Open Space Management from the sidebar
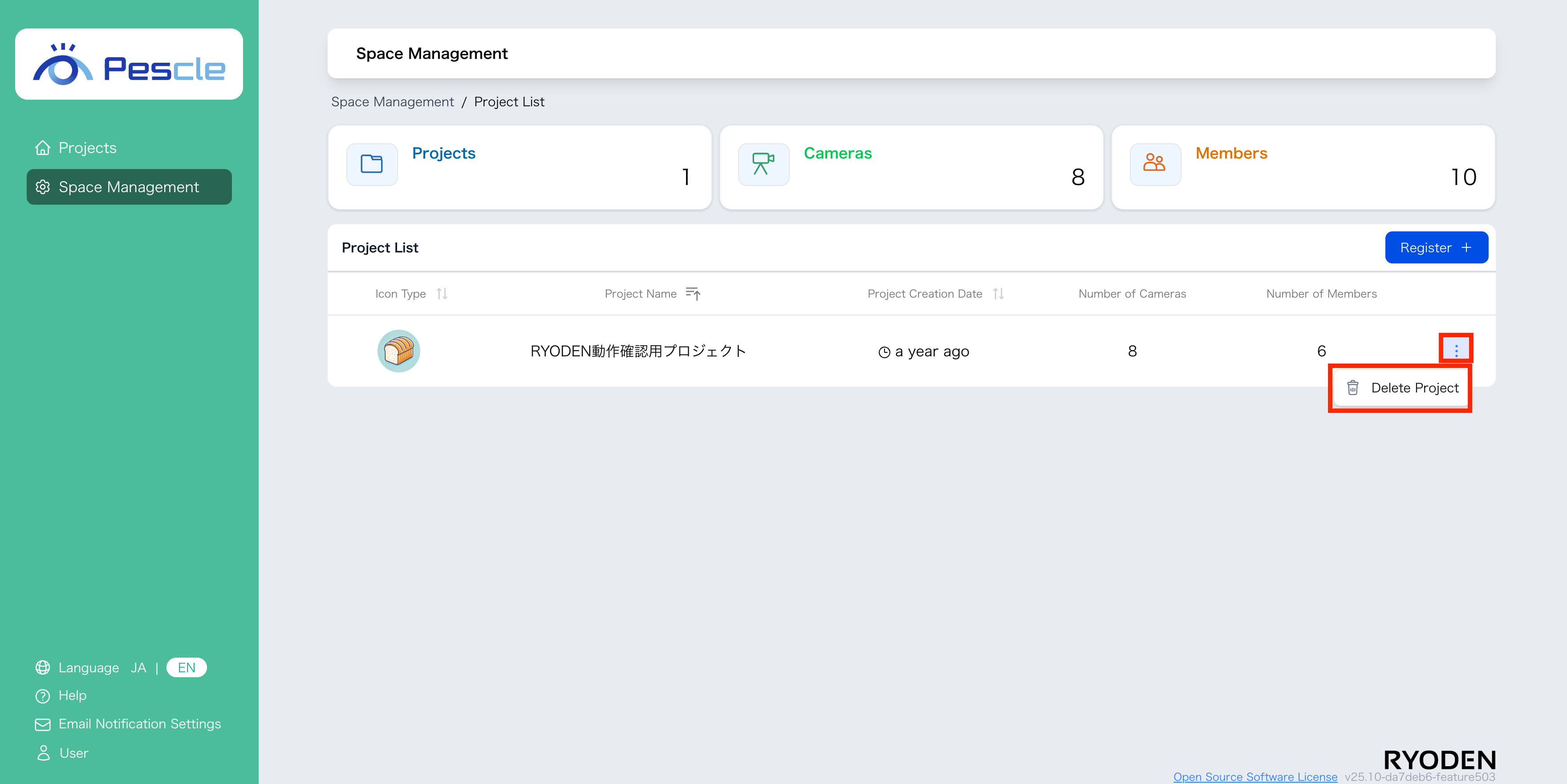1567x784 pixels. click(x=129, y=187)
